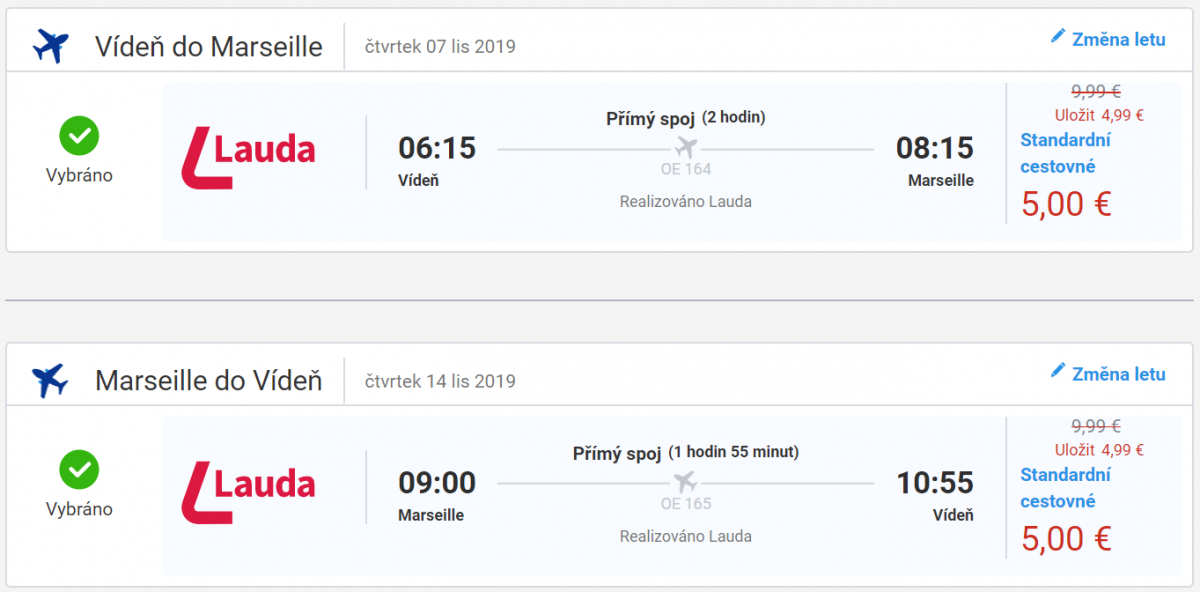The height and width of the screenshot is (592, 1200).
Task: Toggle the green Vybráno checkmark for the outbound flight
Action: (x=79, y=134)
